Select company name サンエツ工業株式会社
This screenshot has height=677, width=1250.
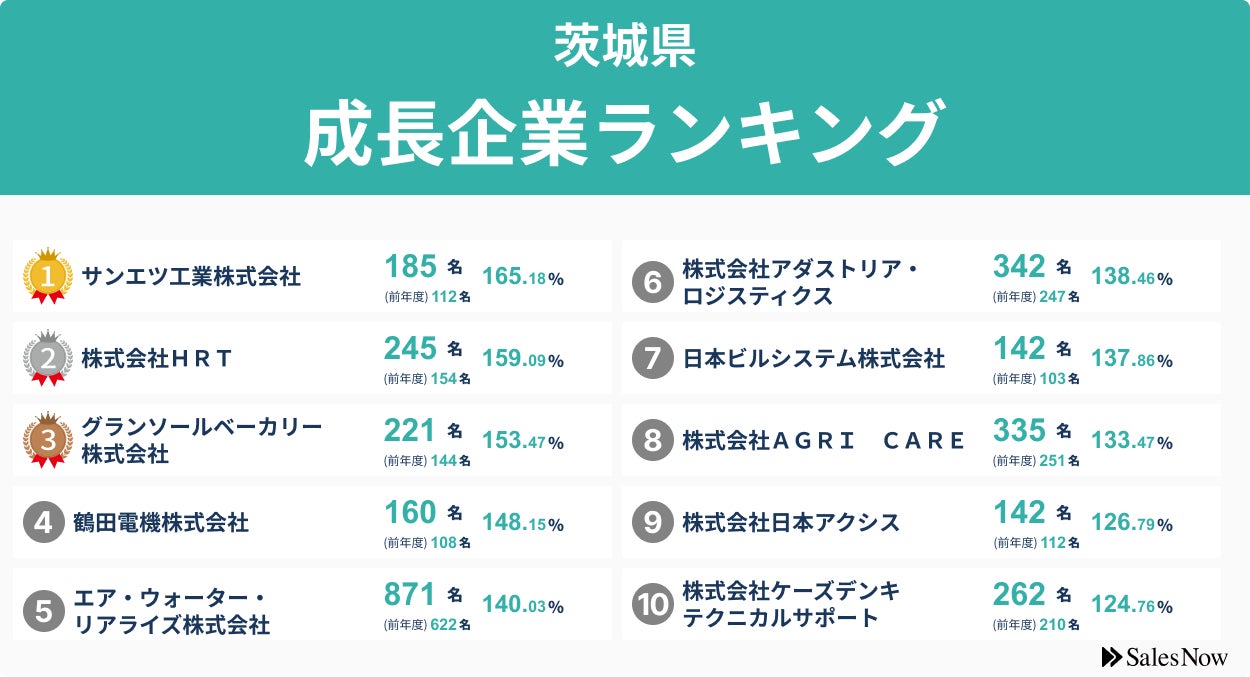pos(191,276)
